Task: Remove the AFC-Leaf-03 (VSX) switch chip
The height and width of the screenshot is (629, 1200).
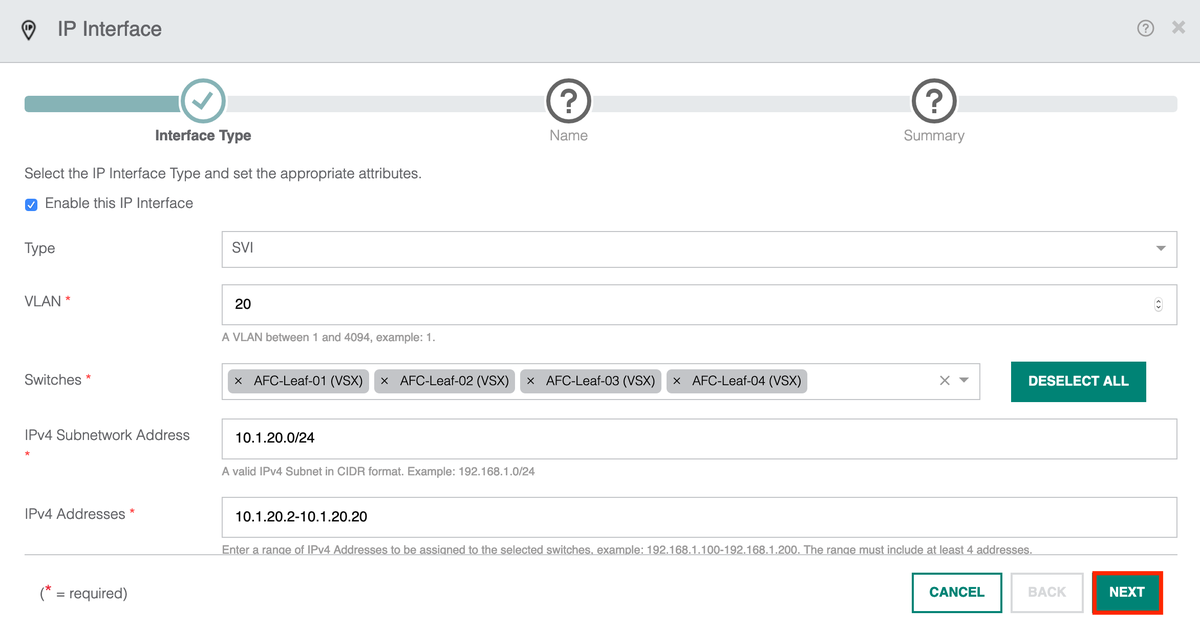Action: coord(530,381)
